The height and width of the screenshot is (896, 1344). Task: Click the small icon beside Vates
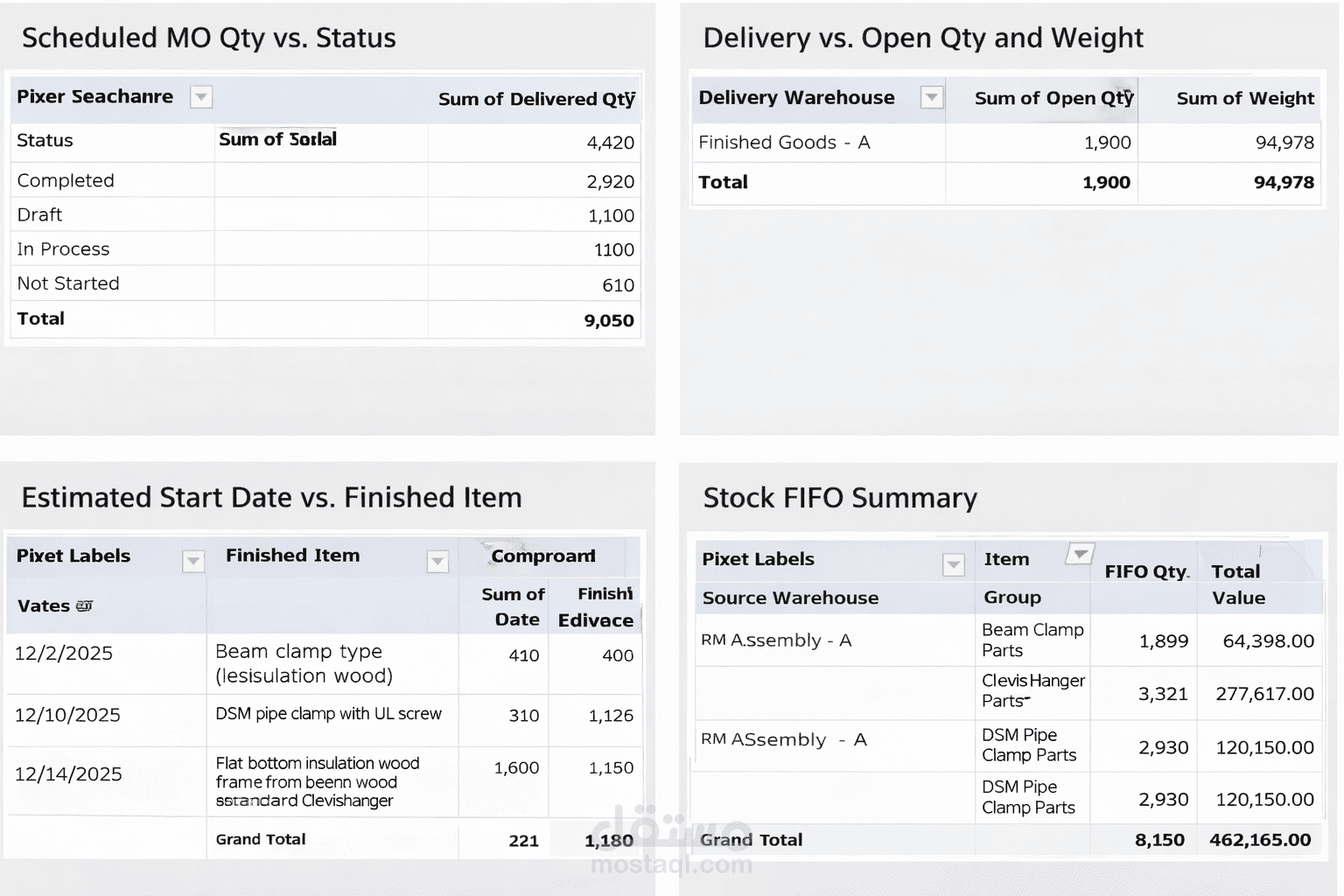point(84,605)
